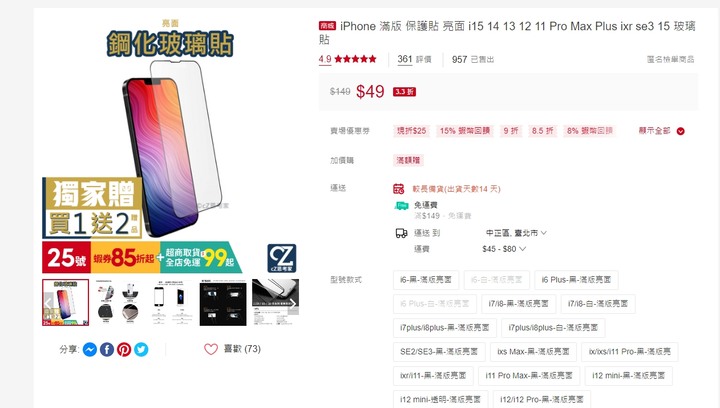The width and height of the screenshot is (720, 408).
Task: Click the 15% 蝦幣回饋 coupon tag
Action: tap(465, 131)
